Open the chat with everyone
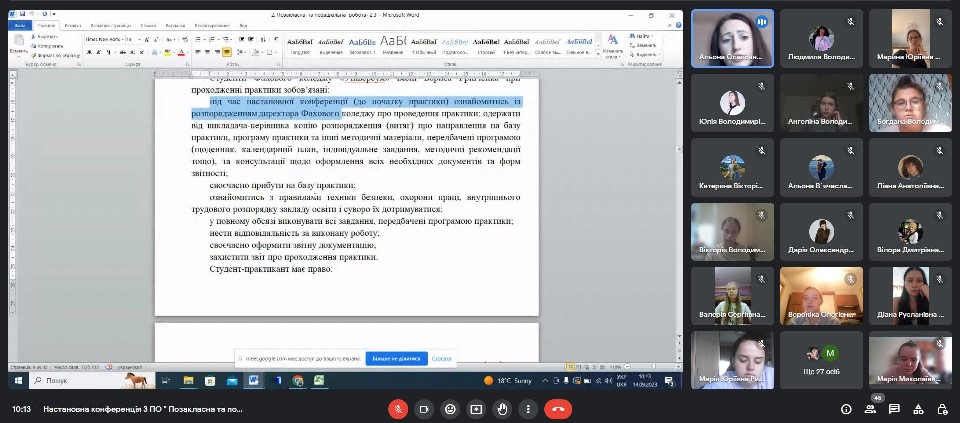This screenshot has height=423, width=960. pyautogui.click(x=894, y=409)
